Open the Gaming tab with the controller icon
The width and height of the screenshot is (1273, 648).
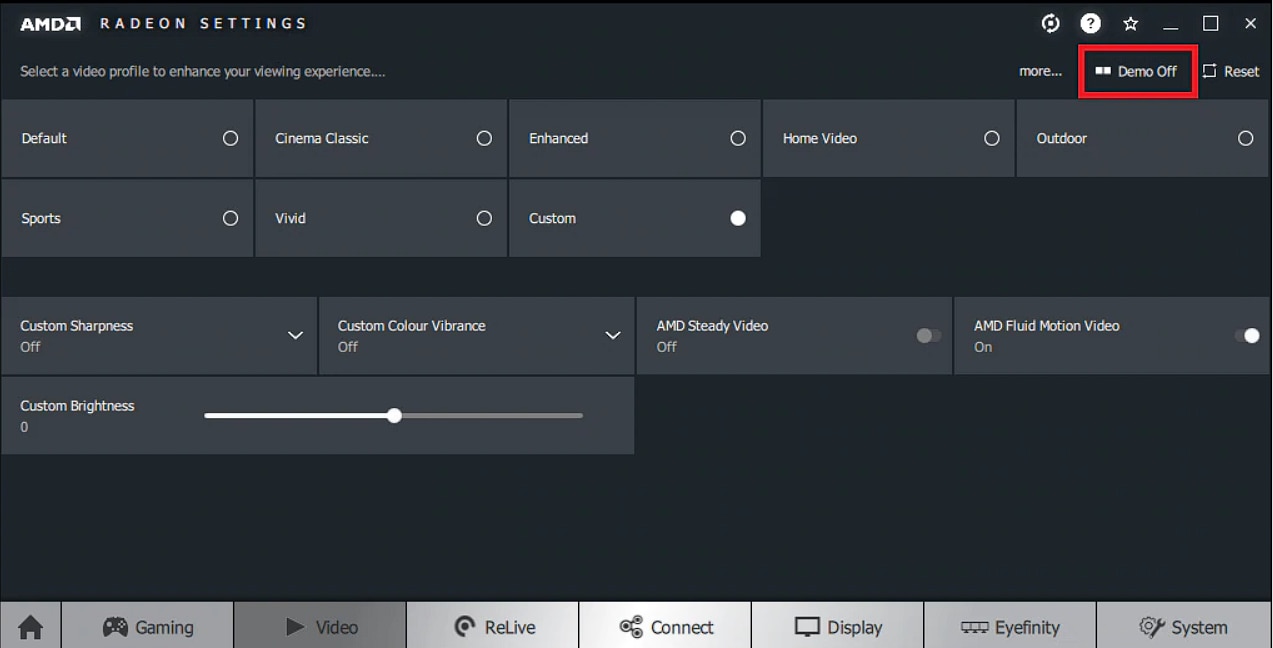click(x=148, y=626)
